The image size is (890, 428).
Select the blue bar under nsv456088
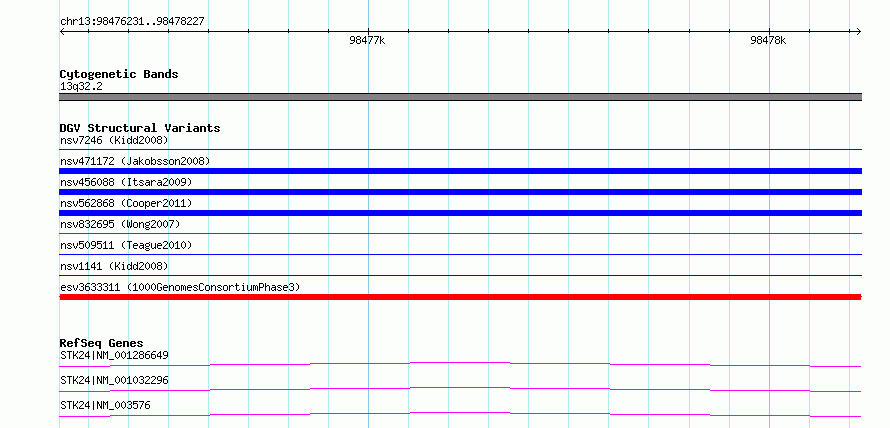(x=460, y=192)
